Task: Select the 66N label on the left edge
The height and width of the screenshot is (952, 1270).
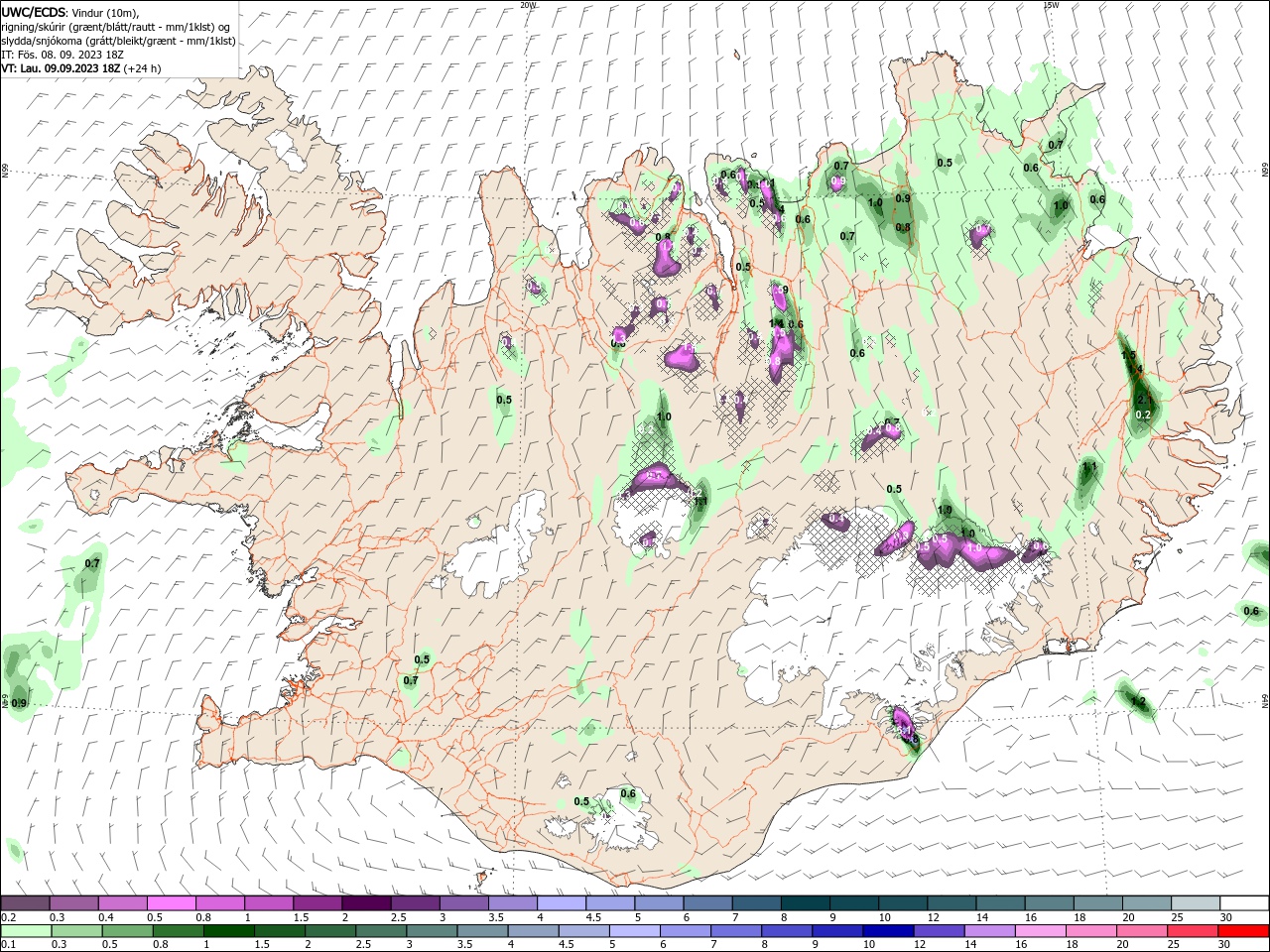Action: (x=5, y=173)
